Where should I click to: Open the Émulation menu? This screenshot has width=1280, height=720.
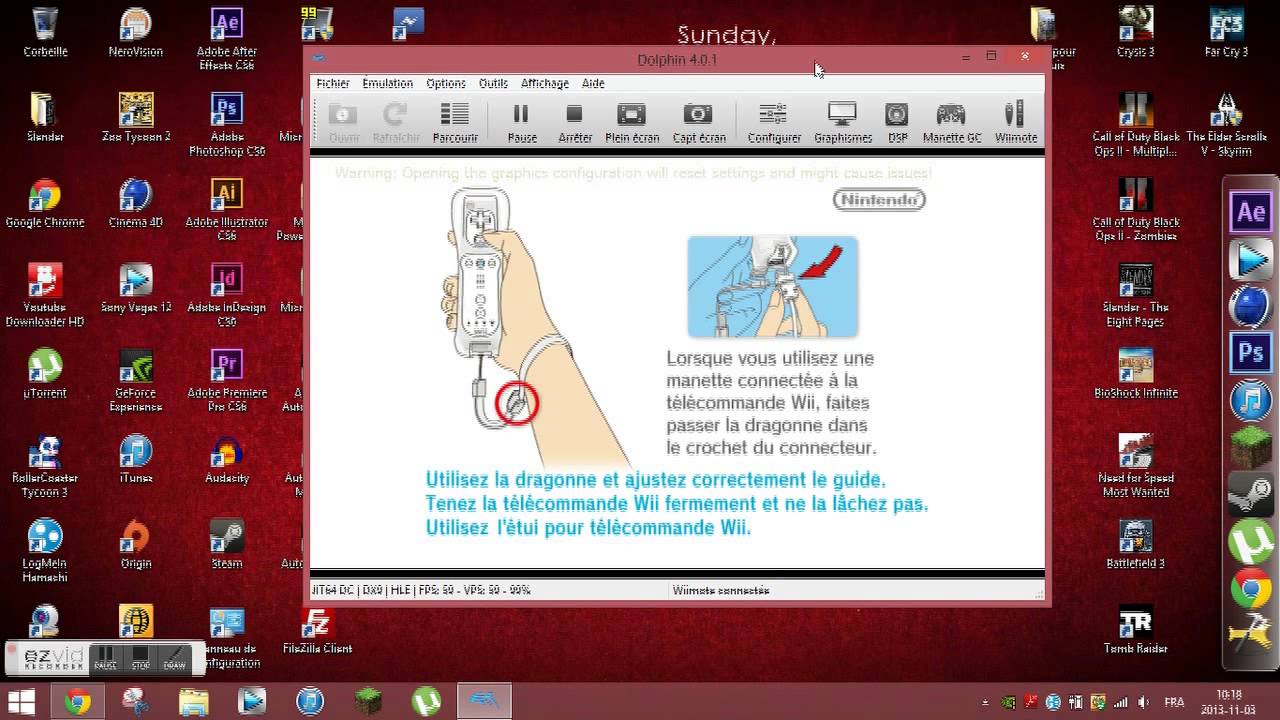pyautogui.click(x=387, y=83)
